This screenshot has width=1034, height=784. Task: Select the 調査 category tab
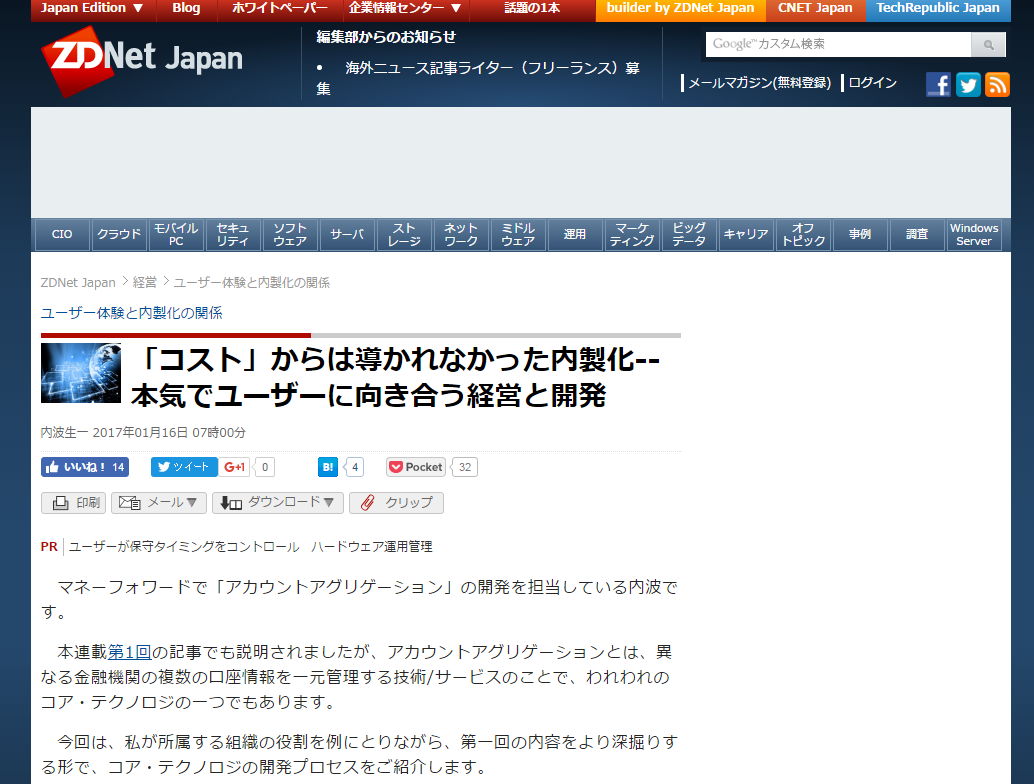(x=917, y=235)
